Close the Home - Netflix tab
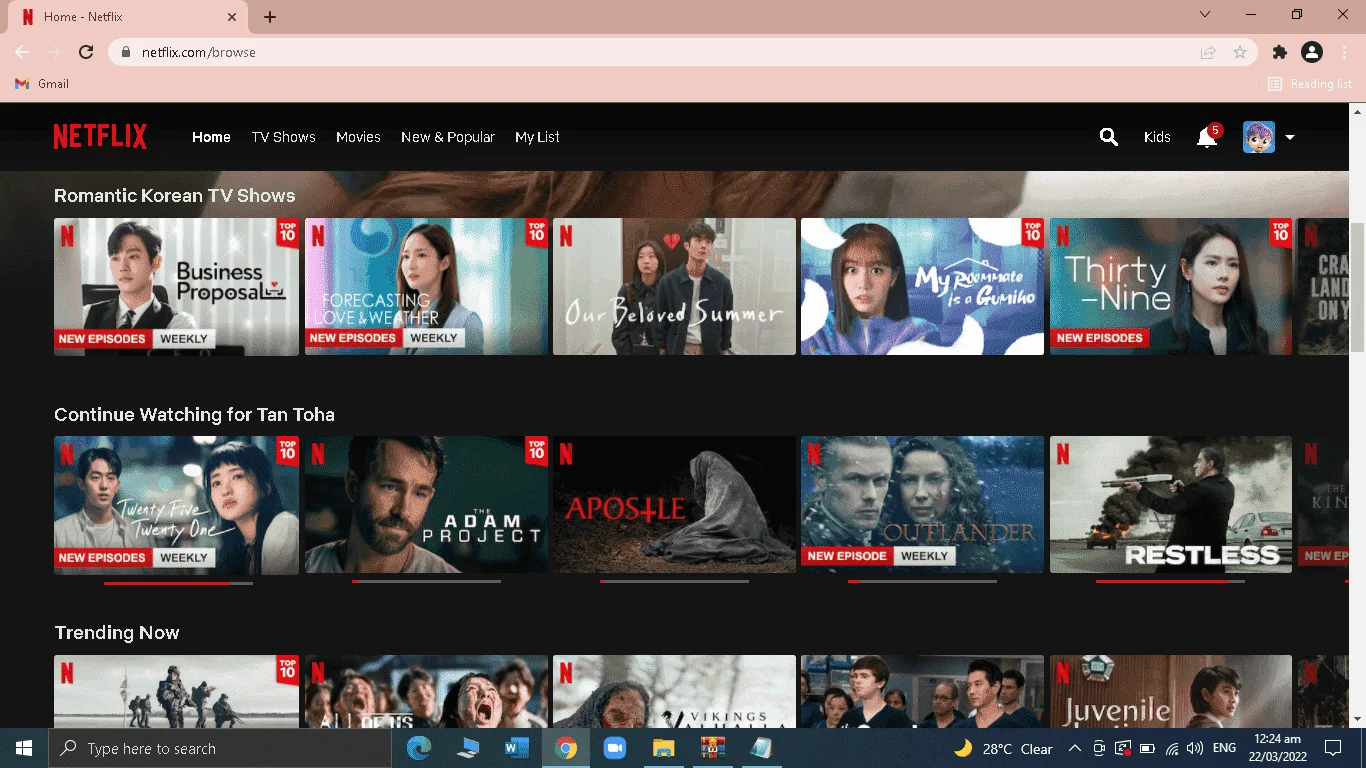The image size is (1366, 768). (x=233, y=17)
